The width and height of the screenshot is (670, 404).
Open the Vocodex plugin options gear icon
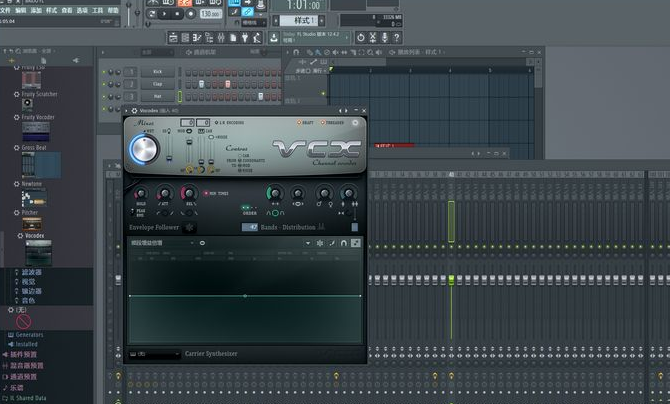point(134,111)
